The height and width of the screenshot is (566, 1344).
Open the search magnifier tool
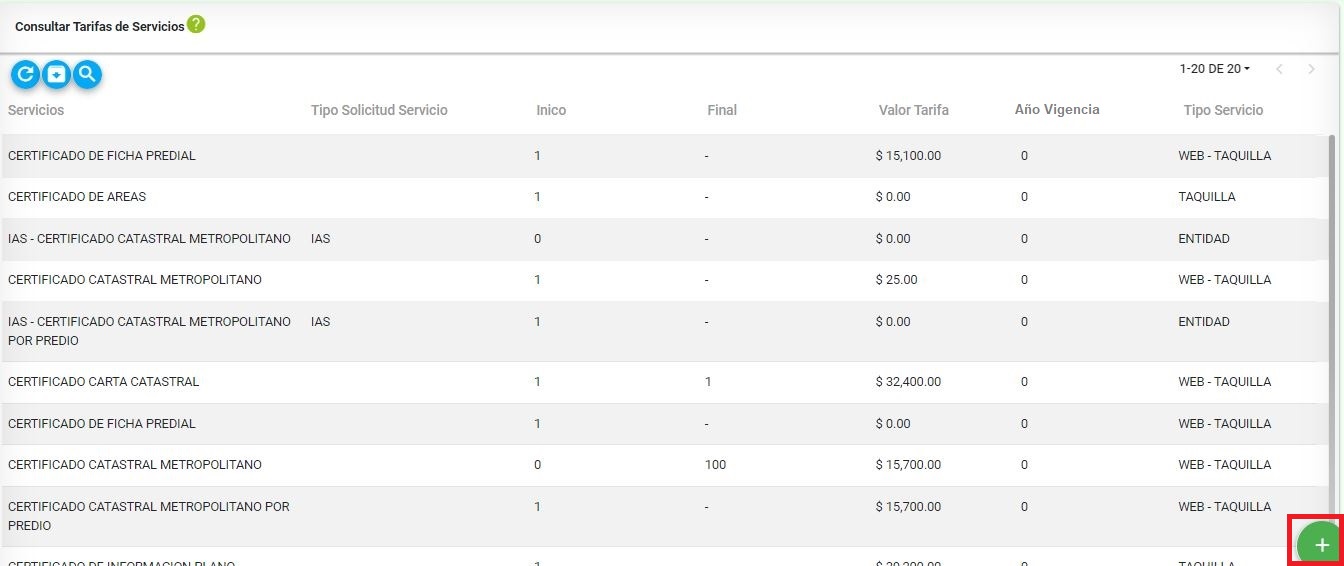pos(88,74)
